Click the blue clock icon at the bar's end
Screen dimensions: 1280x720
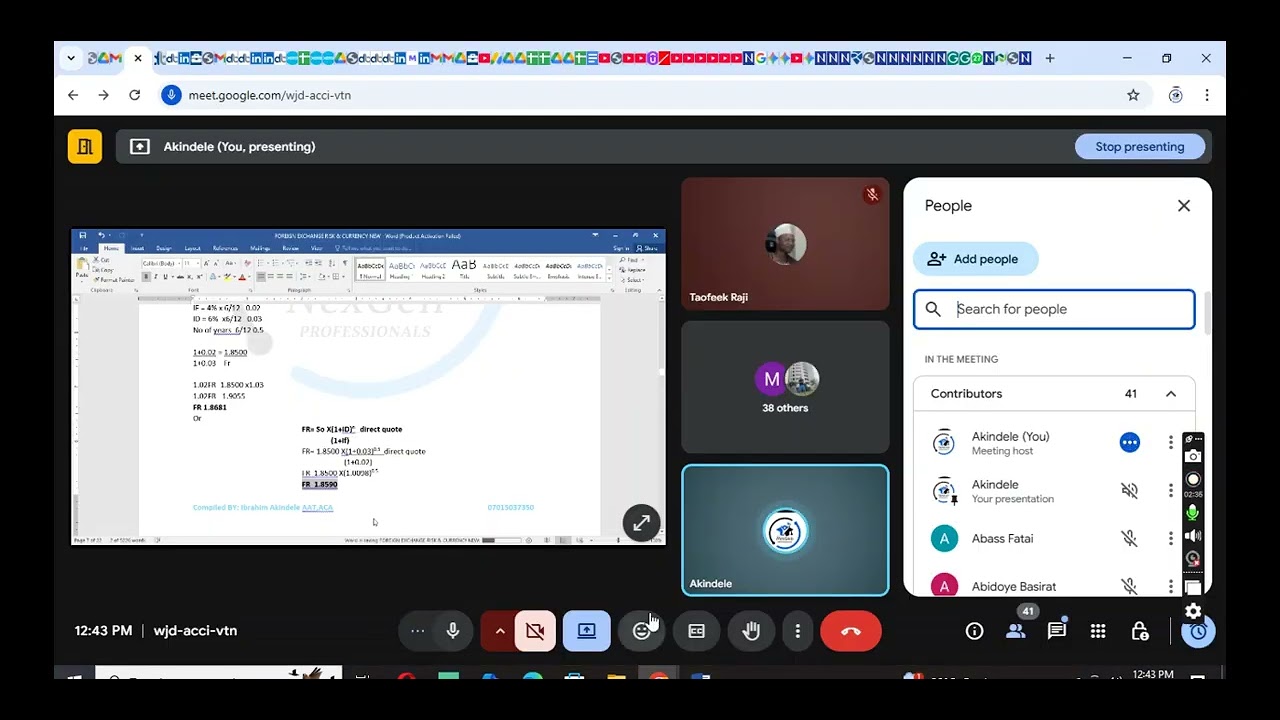(x=1198, y=631)
